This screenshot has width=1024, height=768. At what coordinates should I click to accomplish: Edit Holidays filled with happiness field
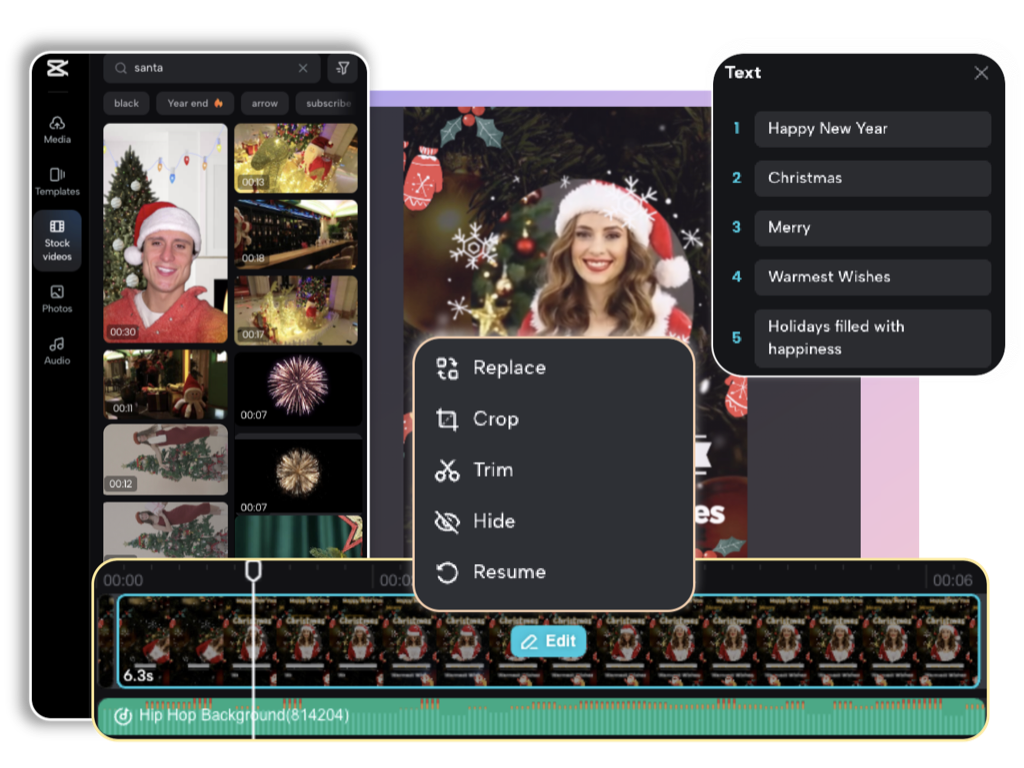(x=872, y=338)
